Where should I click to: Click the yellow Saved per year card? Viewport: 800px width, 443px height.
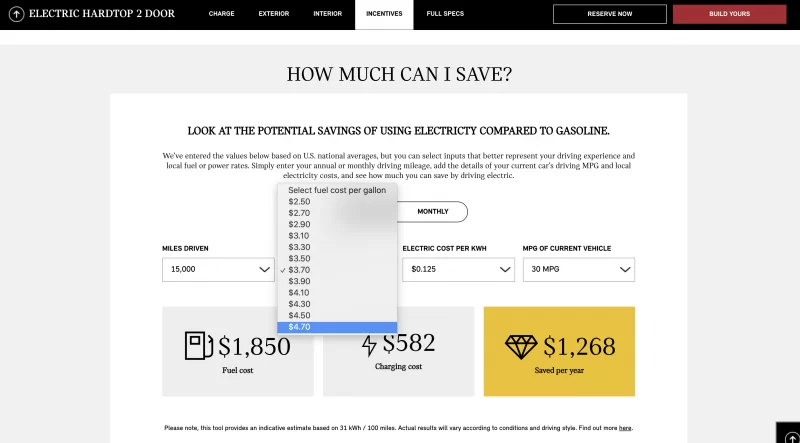559,351
